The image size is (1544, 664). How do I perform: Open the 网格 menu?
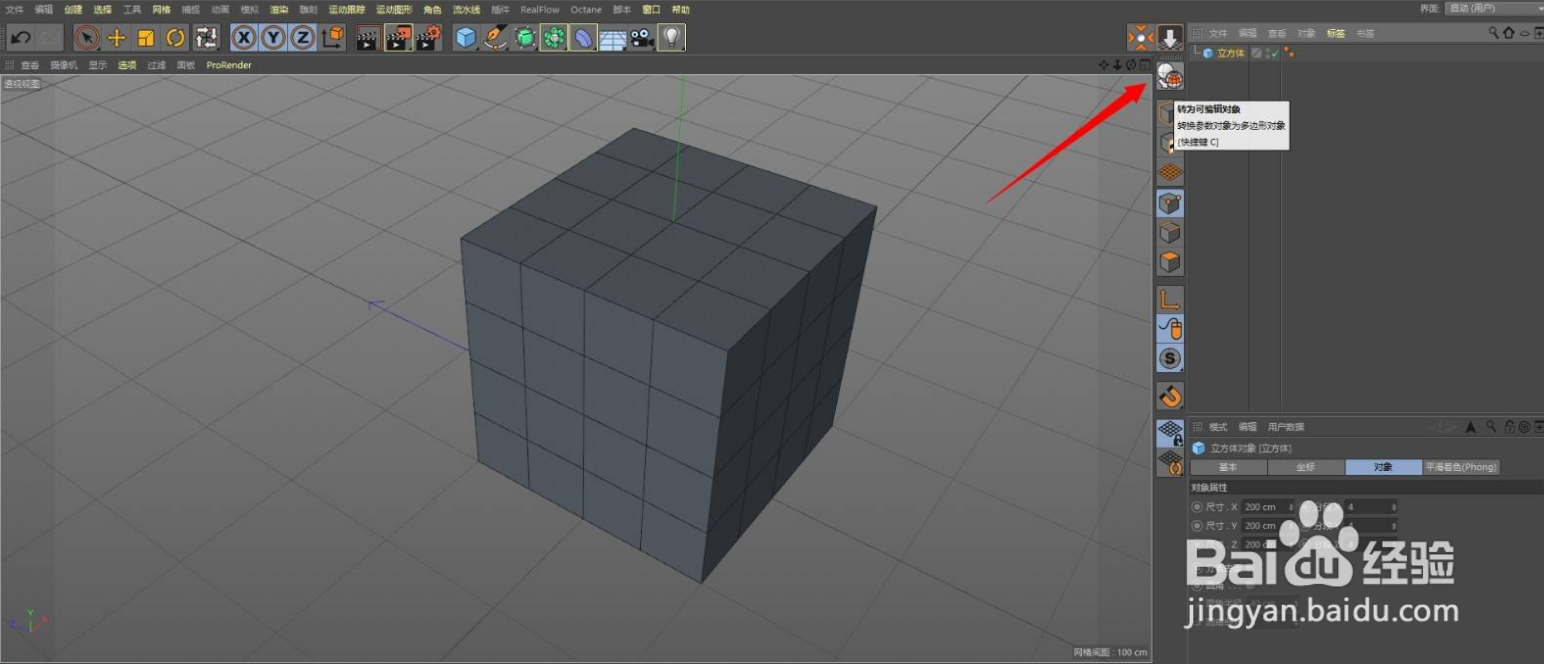[161, 9]
